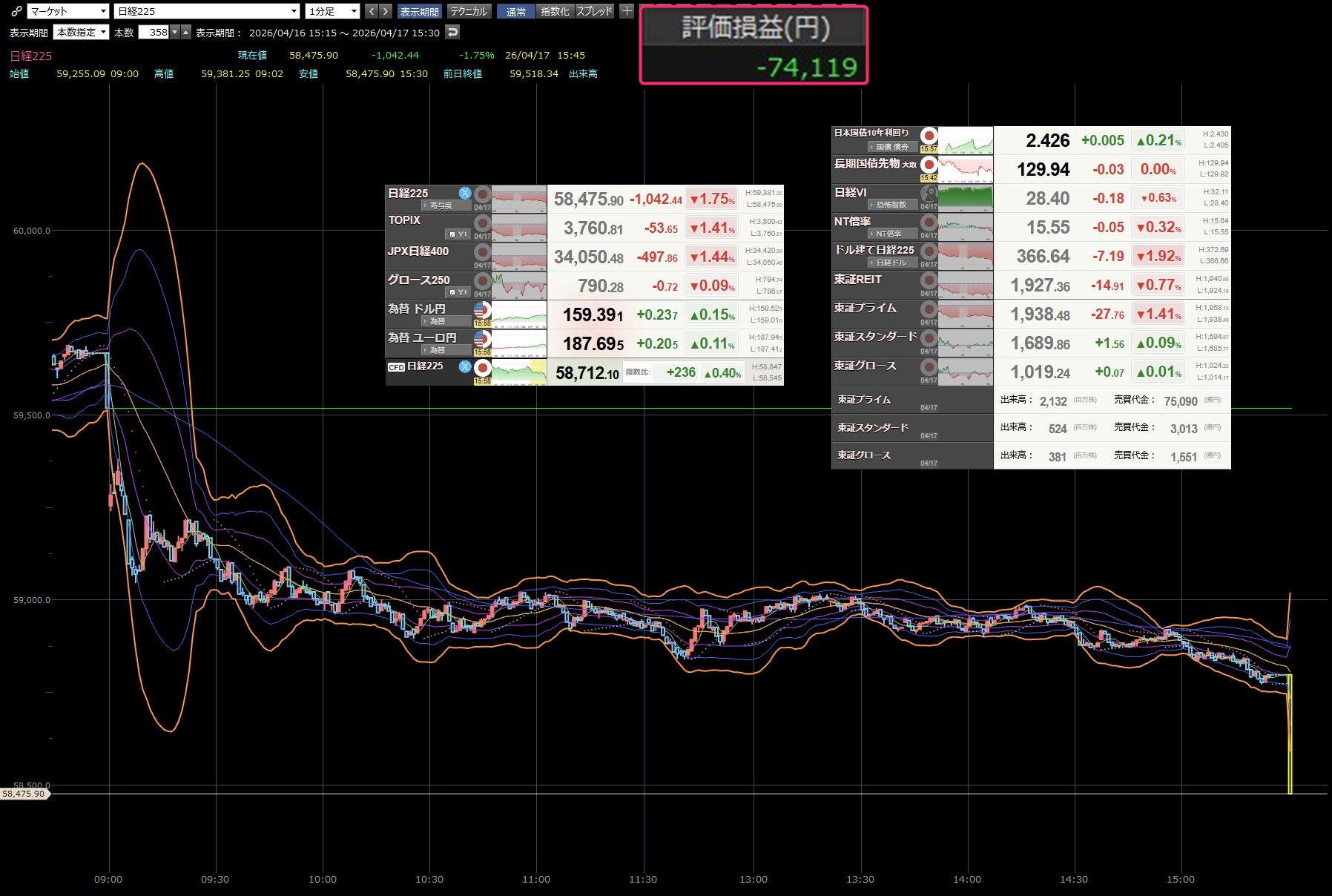Click the X icon on CFD 日経225 row
This screenshot has height=896, width=1332.
(x=465, y=366)
